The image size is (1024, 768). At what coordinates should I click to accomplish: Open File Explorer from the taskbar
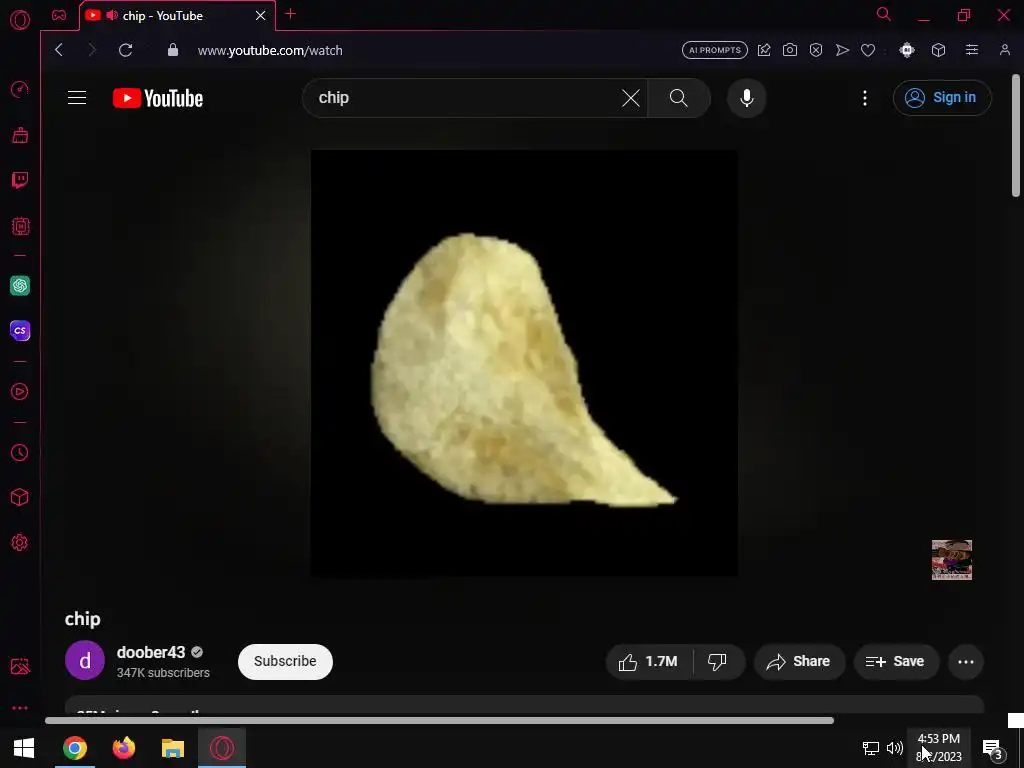172,748
